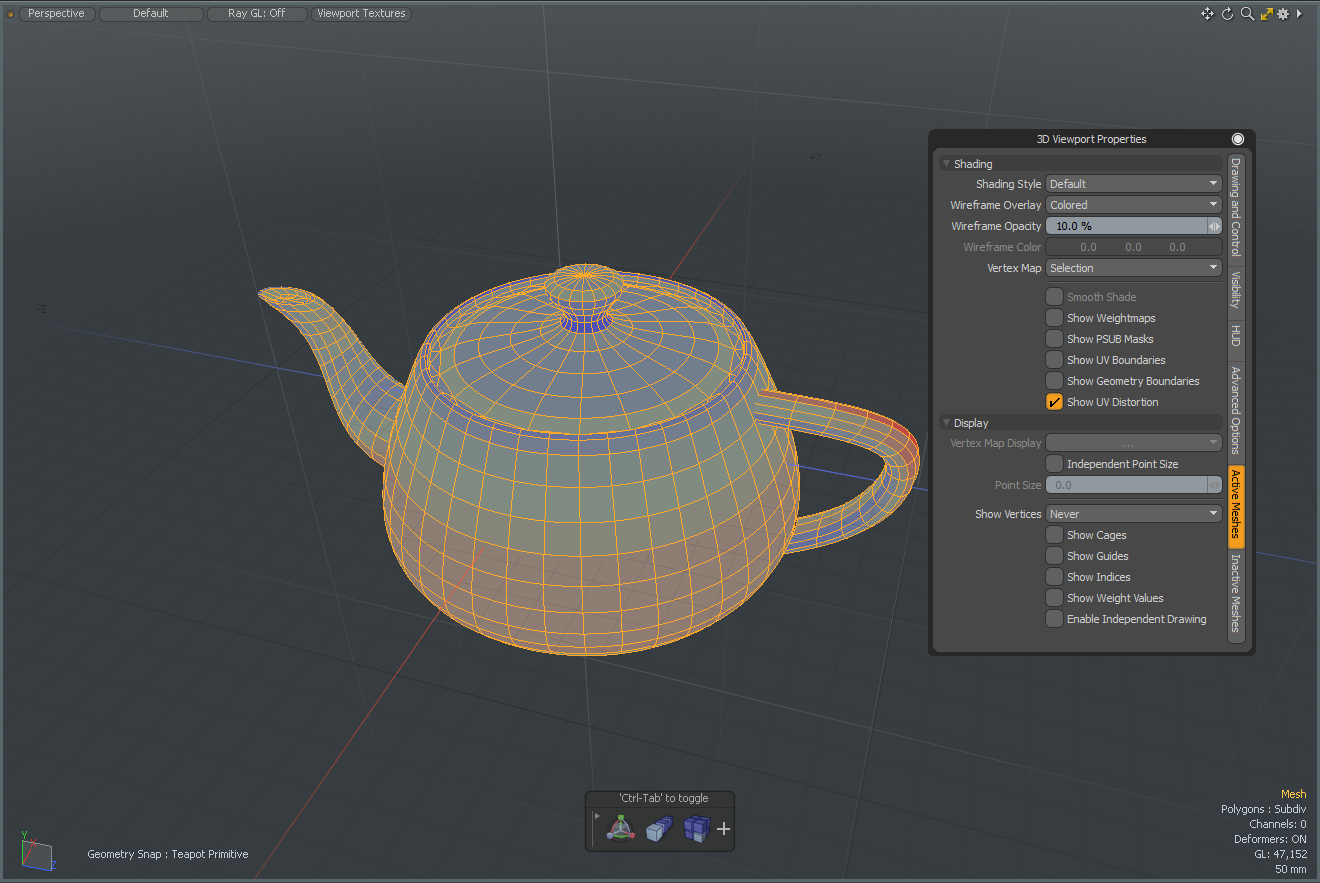The height and width of the screenshot is (883, 1320).
Task: Click the rotate viewport icon
Action: pyautogui.click(x=1227, y=14)
